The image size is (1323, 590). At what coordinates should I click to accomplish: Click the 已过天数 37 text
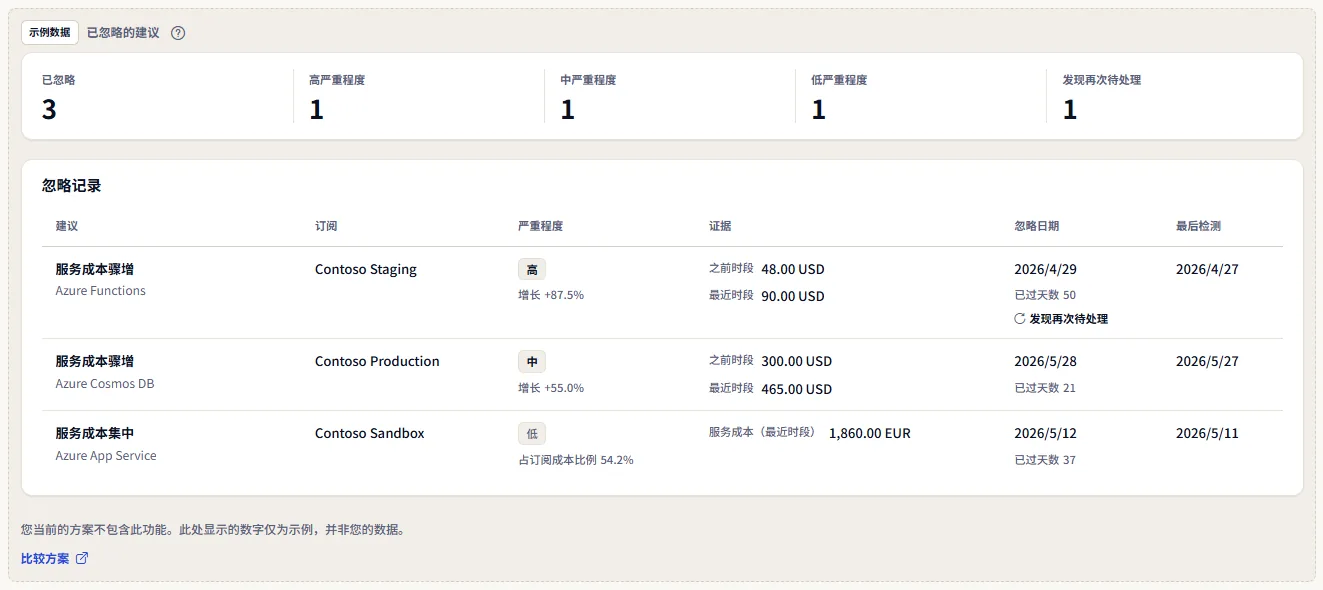click(1045, 460)
